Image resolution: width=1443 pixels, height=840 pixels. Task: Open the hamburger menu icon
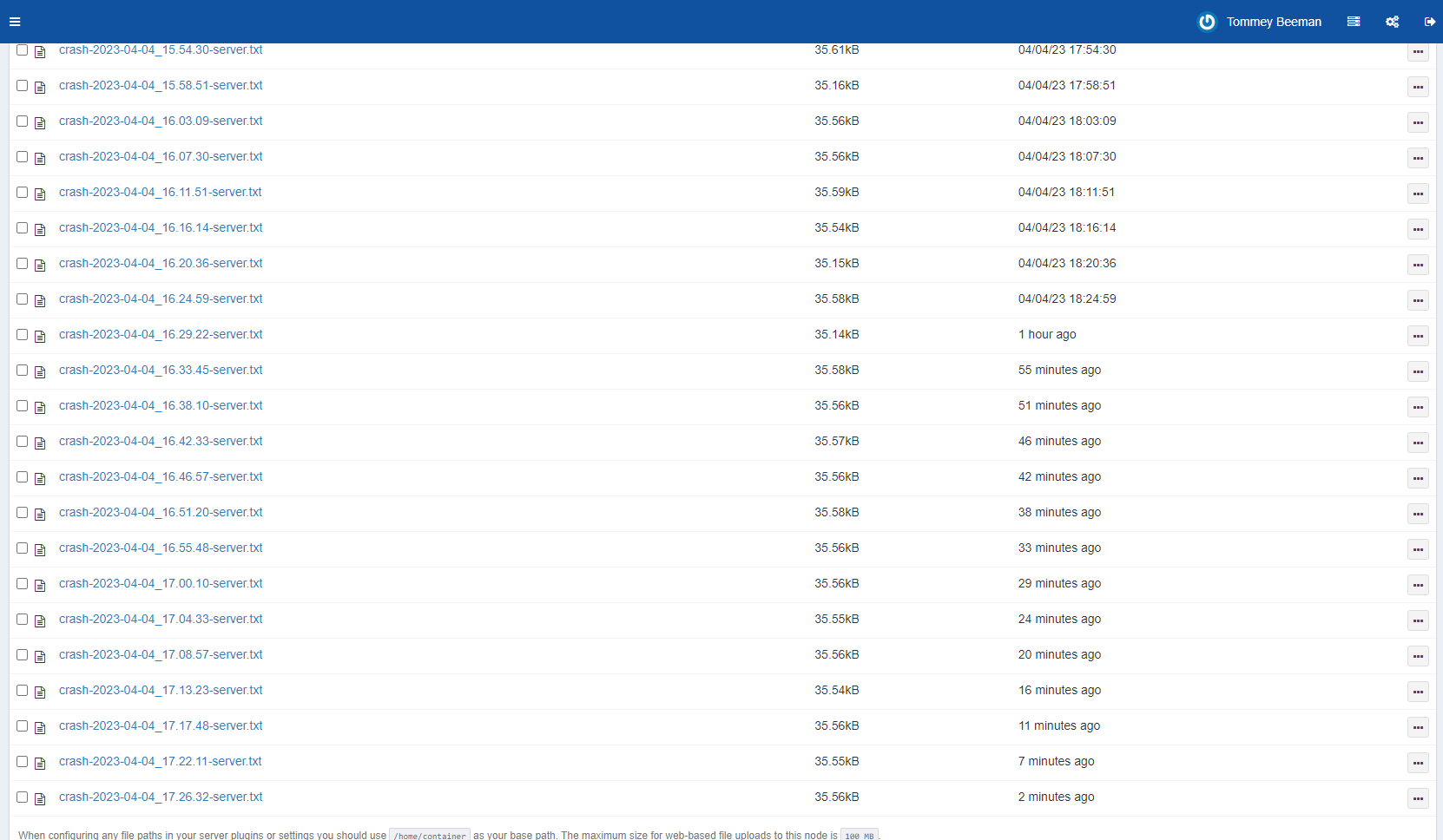point(15,21)
